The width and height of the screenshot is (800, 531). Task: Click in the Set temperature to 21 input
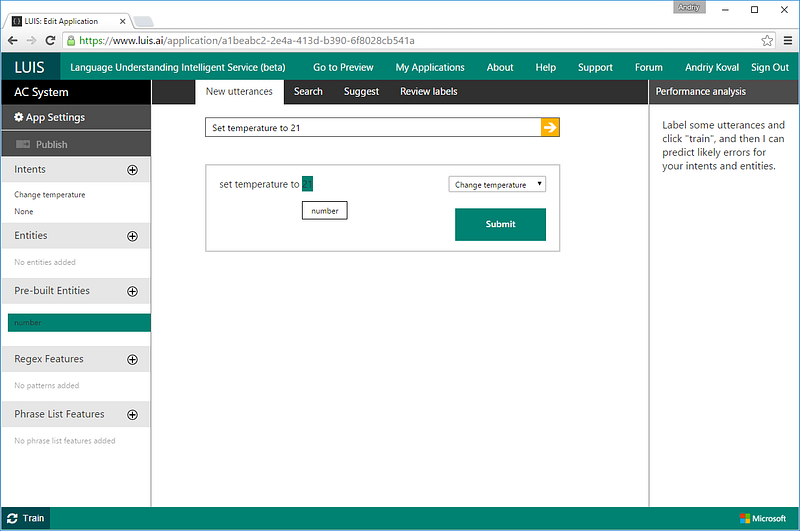click(x=373, y=128)
